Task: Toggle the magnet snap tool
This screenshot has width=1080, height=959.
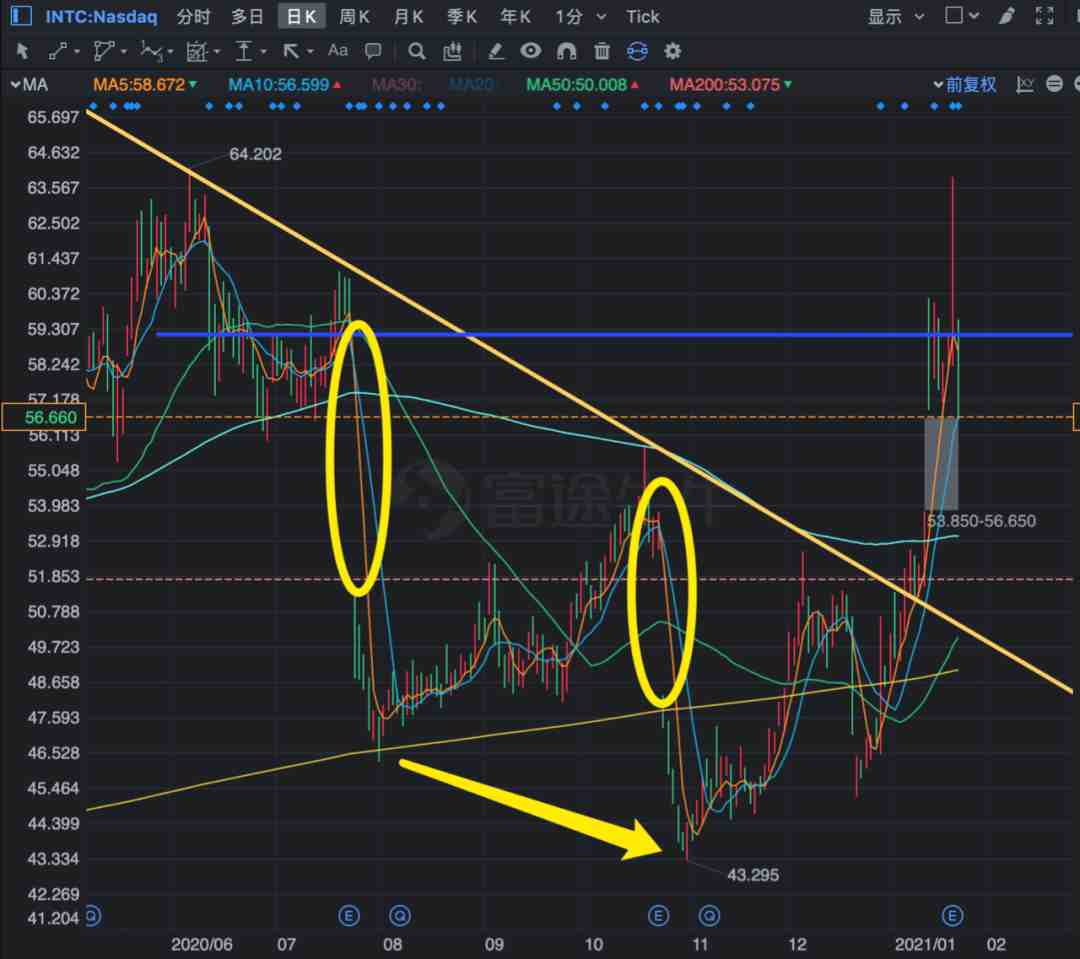Action: click(566, 51)
